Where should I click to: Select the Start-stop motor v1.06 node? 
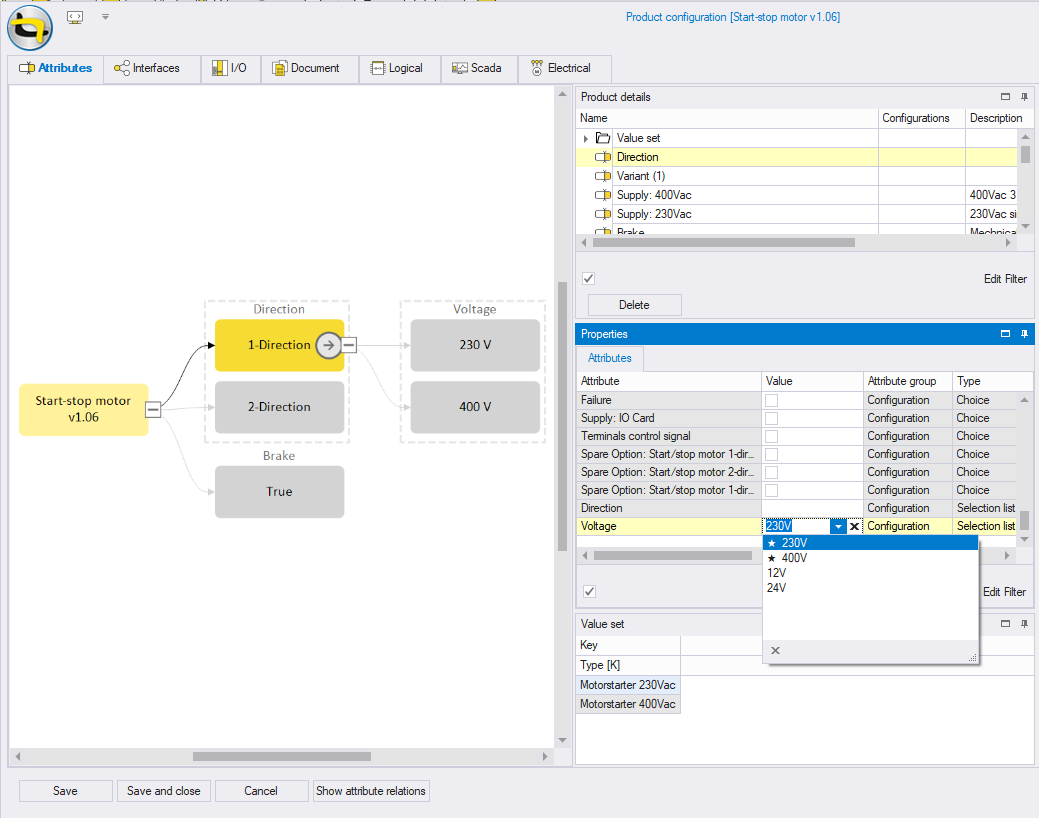[83, 409]
